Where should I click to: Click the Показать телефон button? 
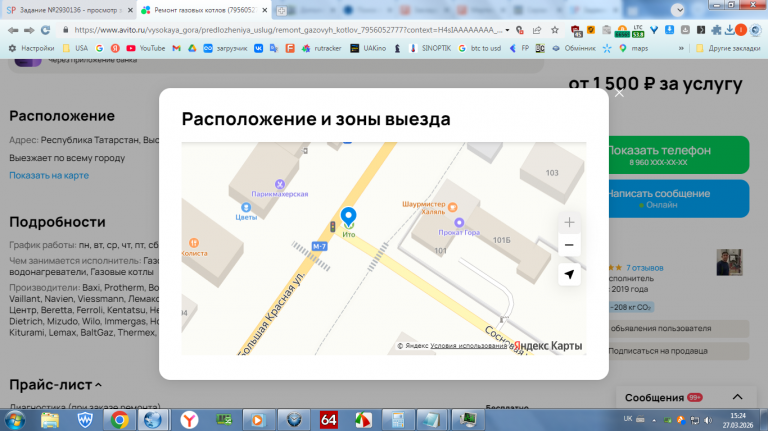pyautogui.click(x=679, y=155)
